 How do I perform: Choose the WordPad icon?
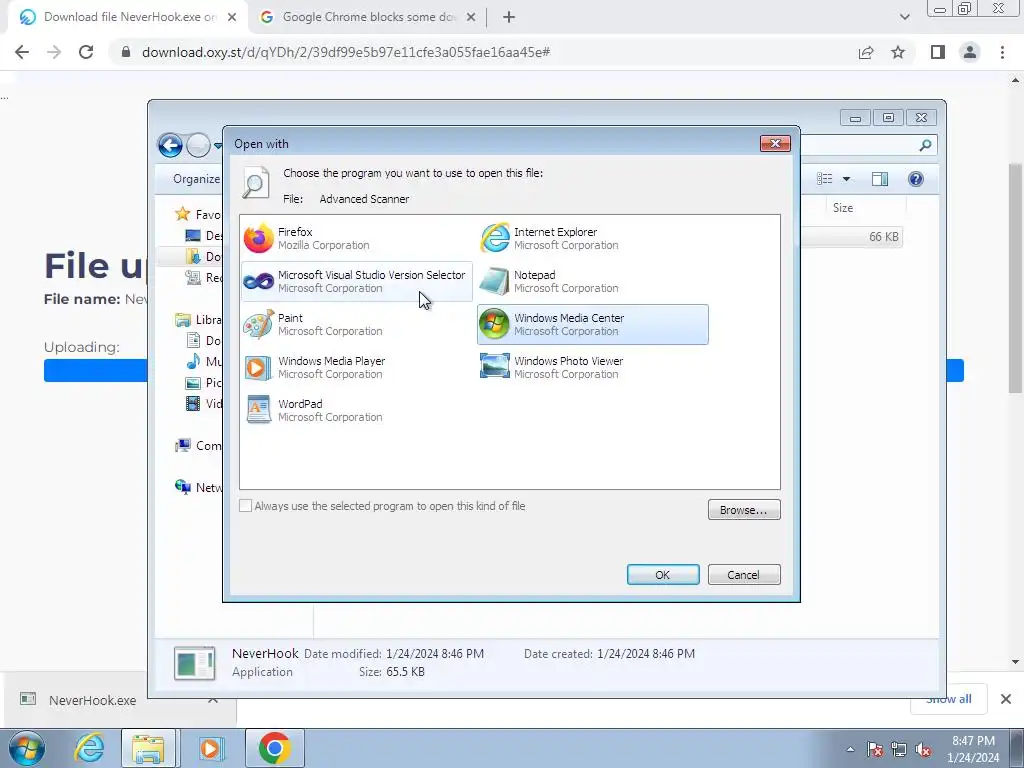click(x=259, y=409)
